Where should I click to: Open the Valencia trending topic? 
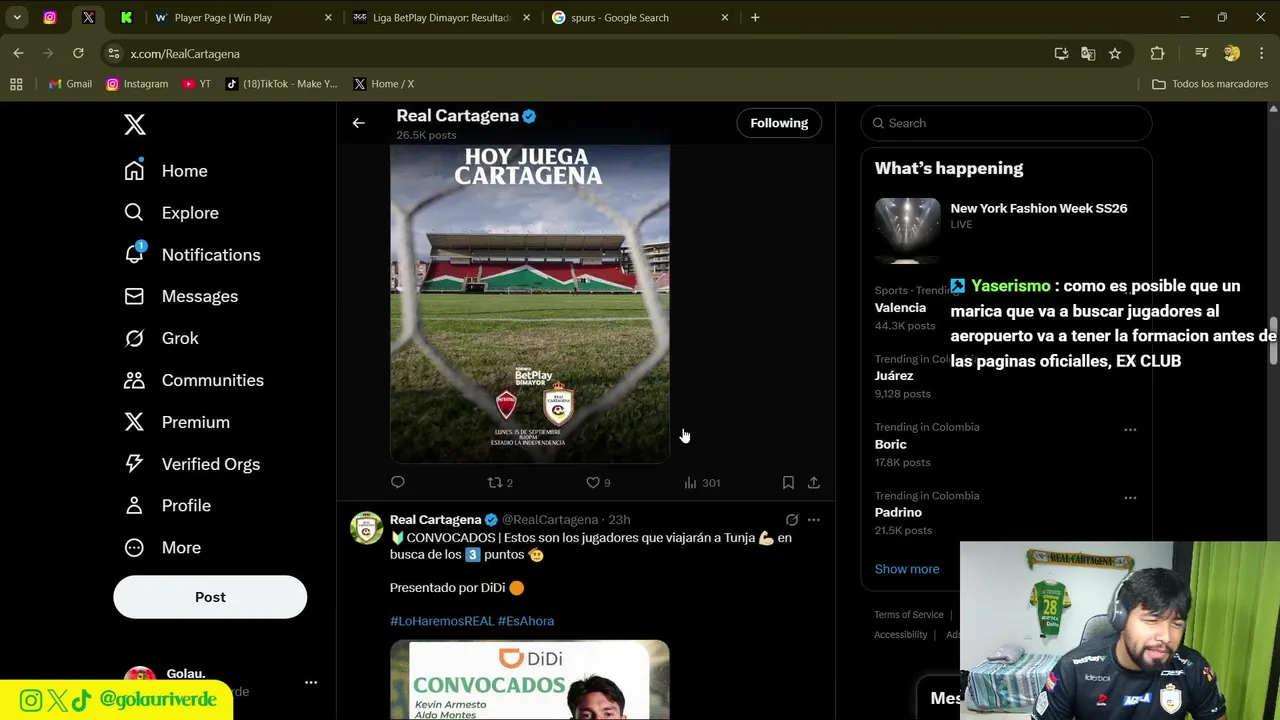[900, 308]
